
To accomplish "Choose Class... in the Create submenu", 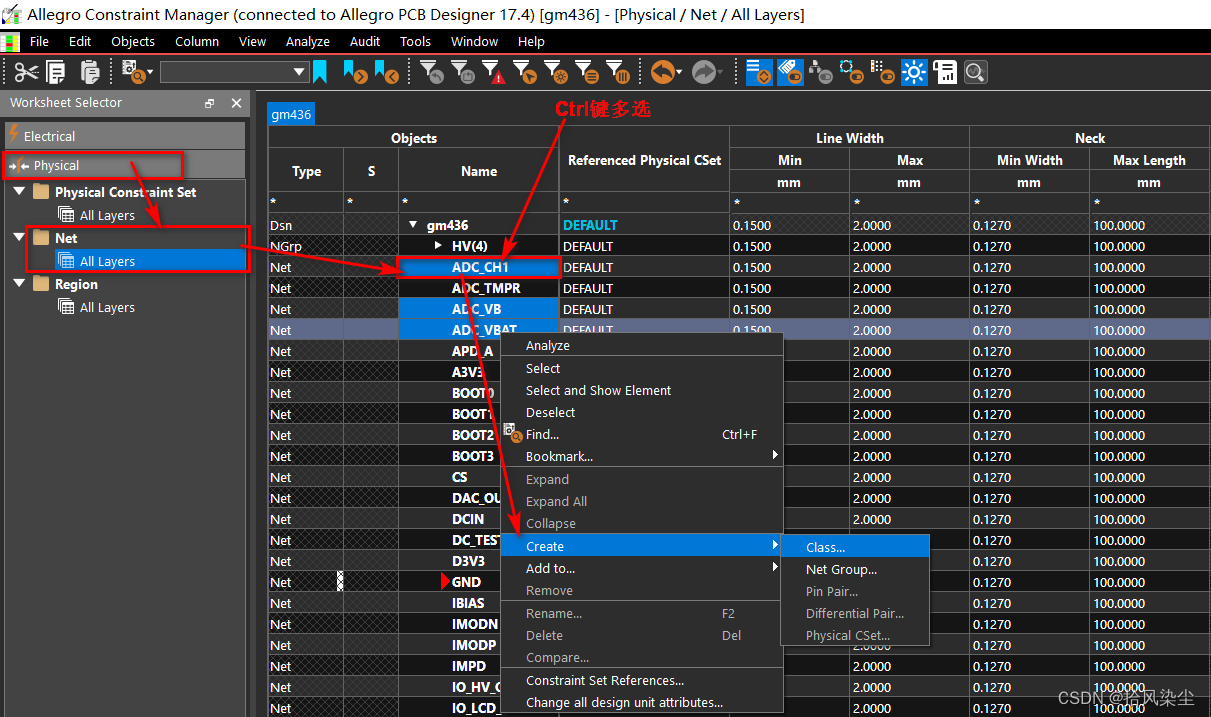I will [x=855, y=547].
